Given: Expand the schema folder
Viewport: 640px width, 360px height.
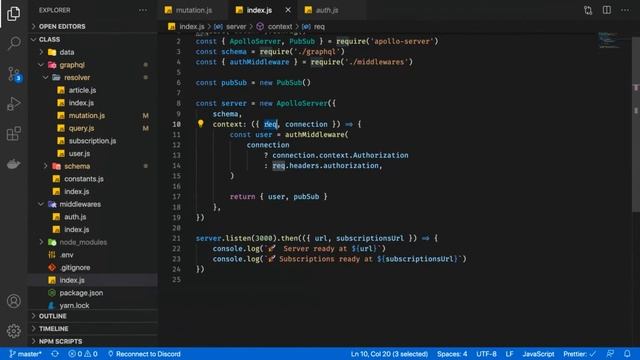Looking at the screenshot, I should click(93, 166).
